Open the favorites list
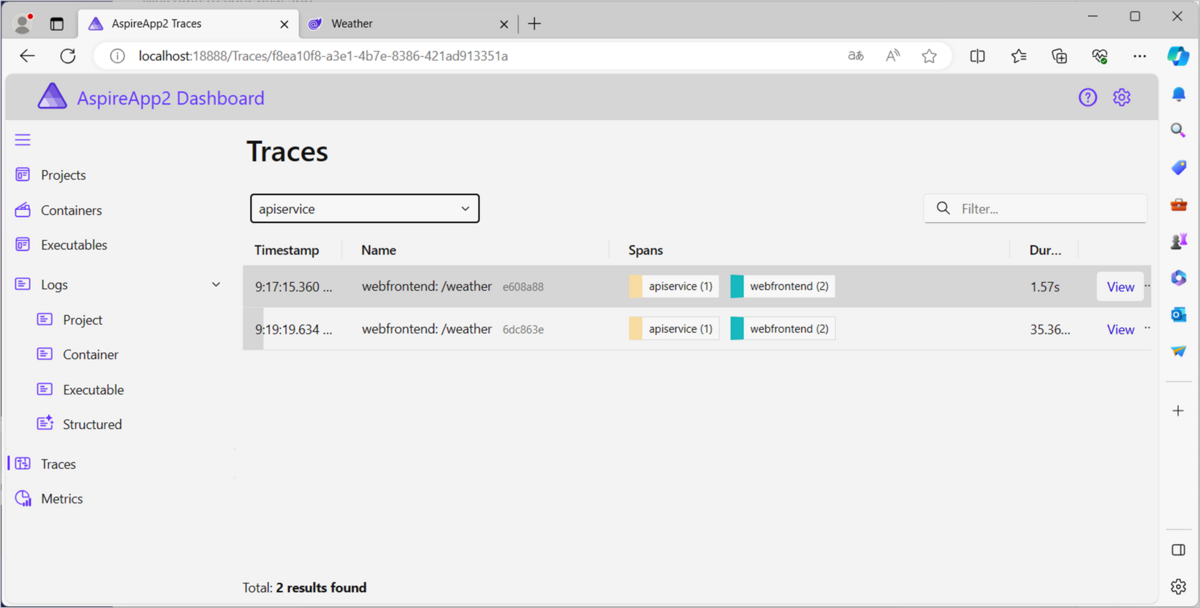The image size is (1200, 608). point(1019,56)
